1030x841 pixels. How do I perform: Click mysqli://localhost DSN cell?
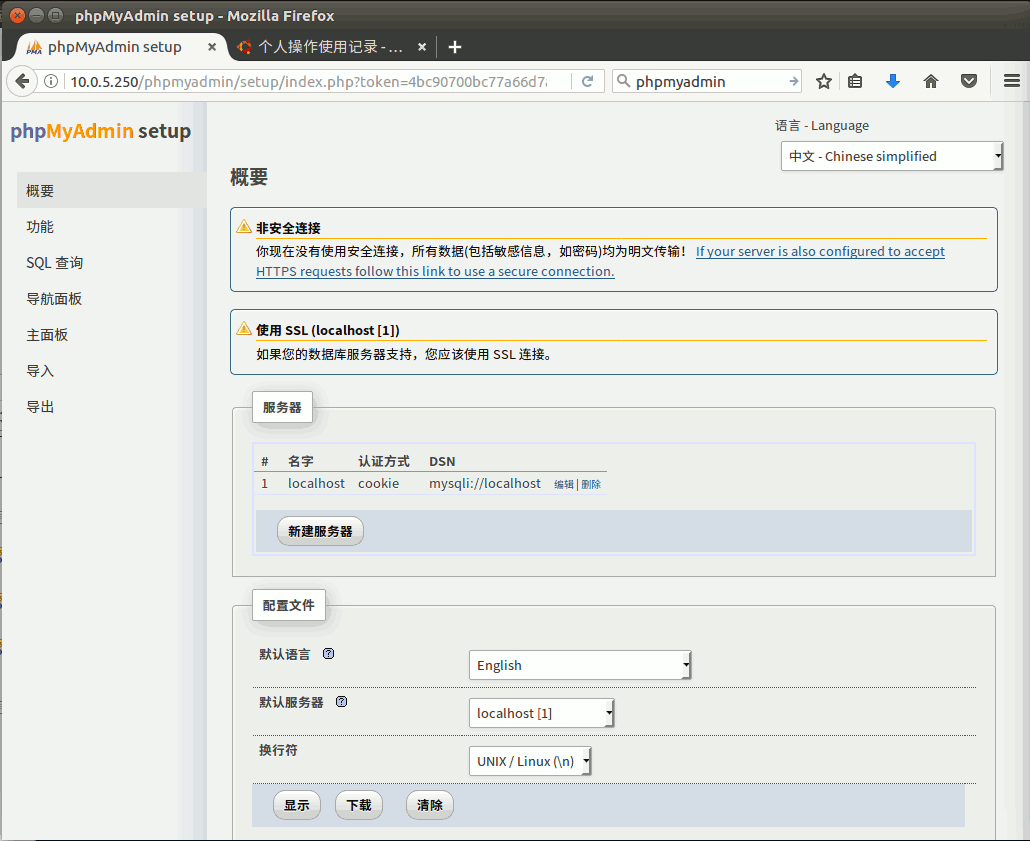pos(485,484)
